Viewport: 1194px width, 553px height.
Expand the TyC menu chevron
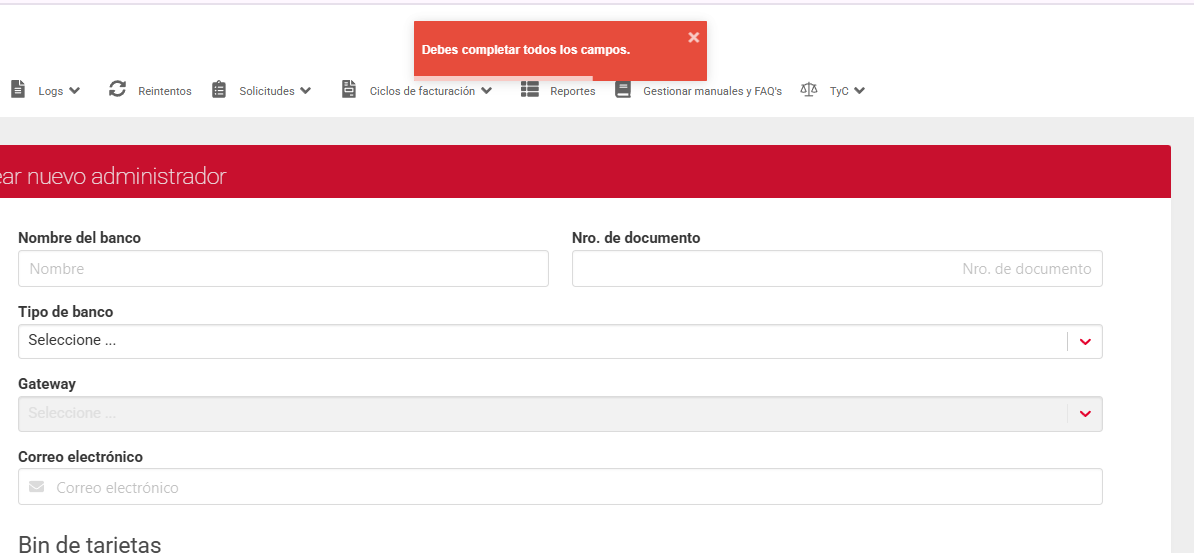coord(860,91)
